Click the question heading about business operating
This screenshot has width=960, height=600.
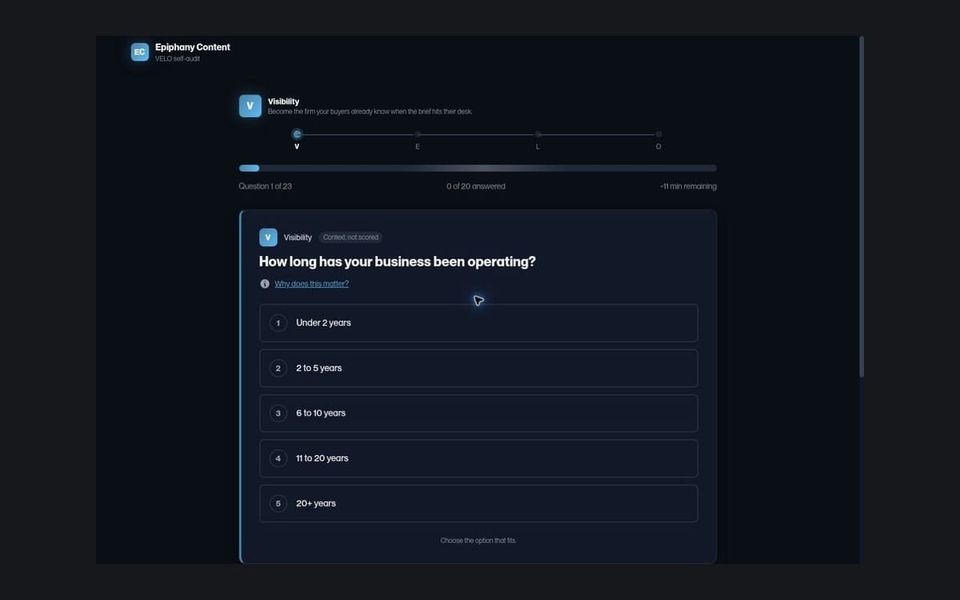(x=397, y=261)
